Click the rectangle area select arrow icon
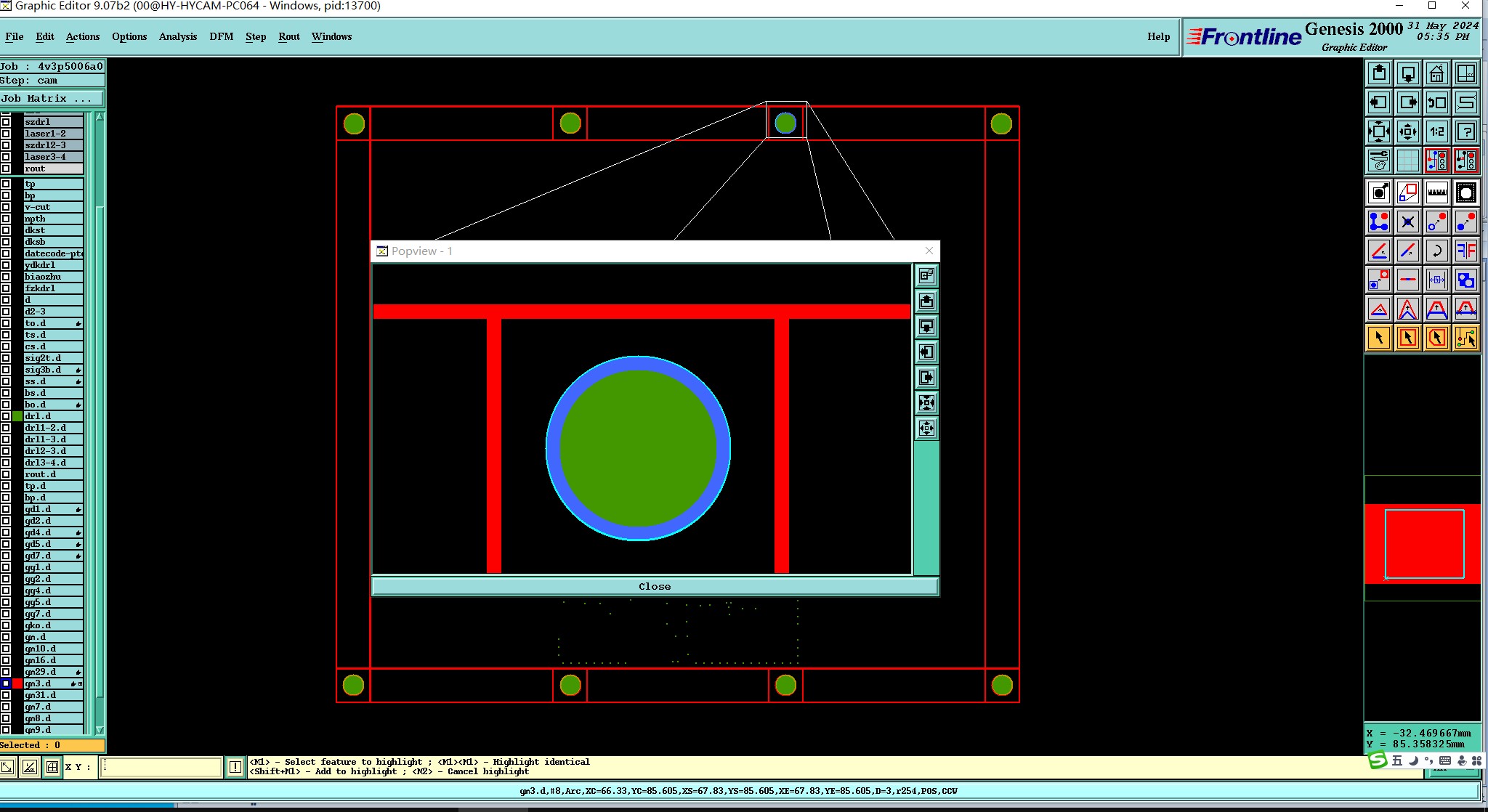The image size is (1488, 812). click(1408, 338)
